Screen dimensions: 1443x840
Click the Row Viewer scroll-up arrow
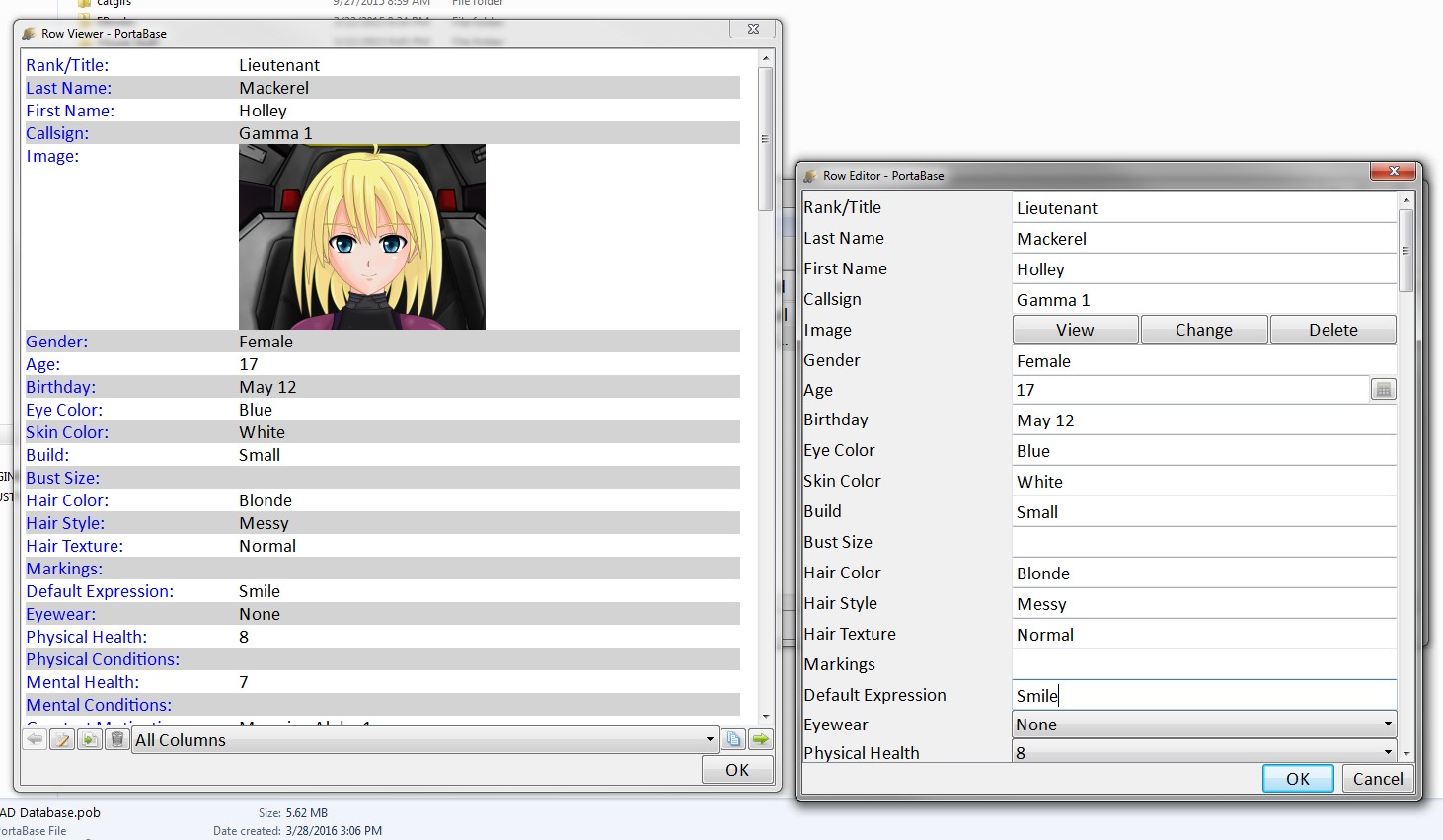[765, 59]
